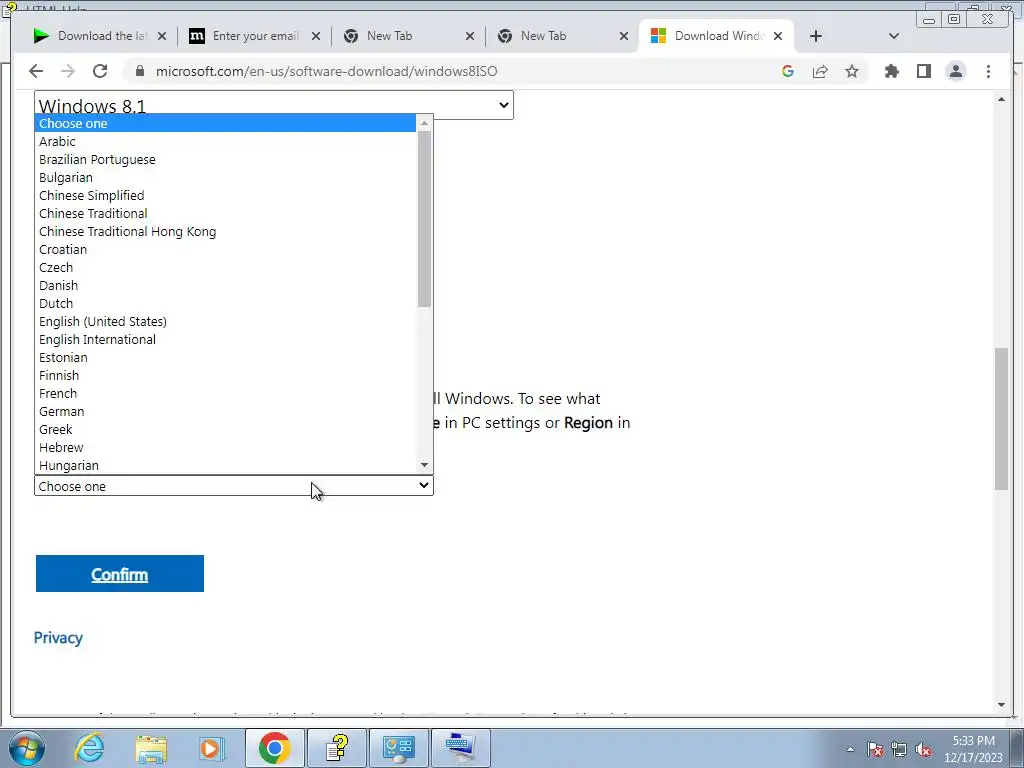Click the language list scrollbar thumb

pyautogui.click(x=424, y=219)
